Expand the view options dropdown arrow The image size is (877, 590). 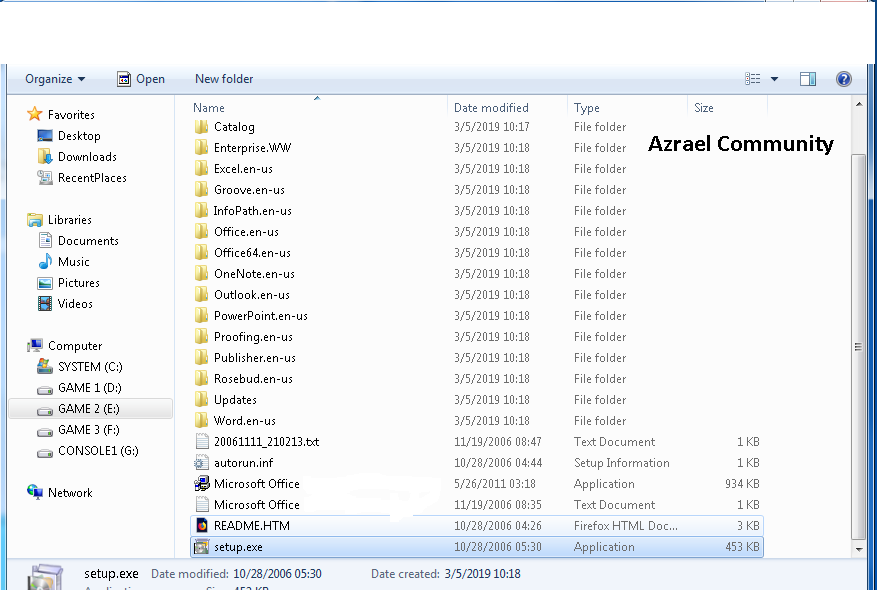(x=775, y=79)
